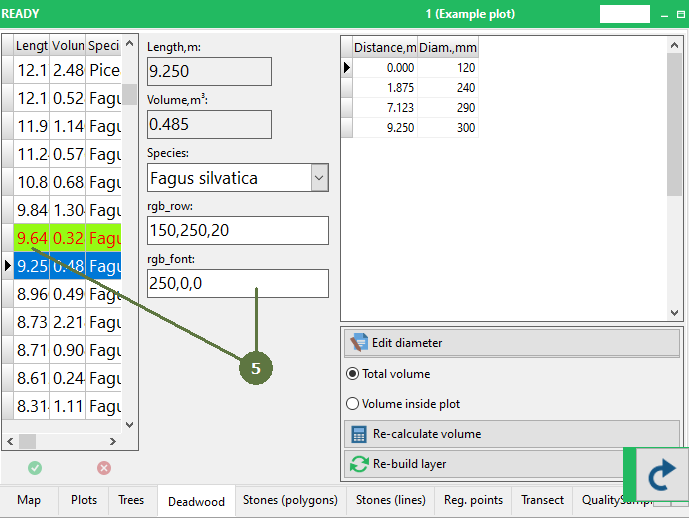
Task: Click the Re-calculate volume calculator icon
Action: coord(358,434)
